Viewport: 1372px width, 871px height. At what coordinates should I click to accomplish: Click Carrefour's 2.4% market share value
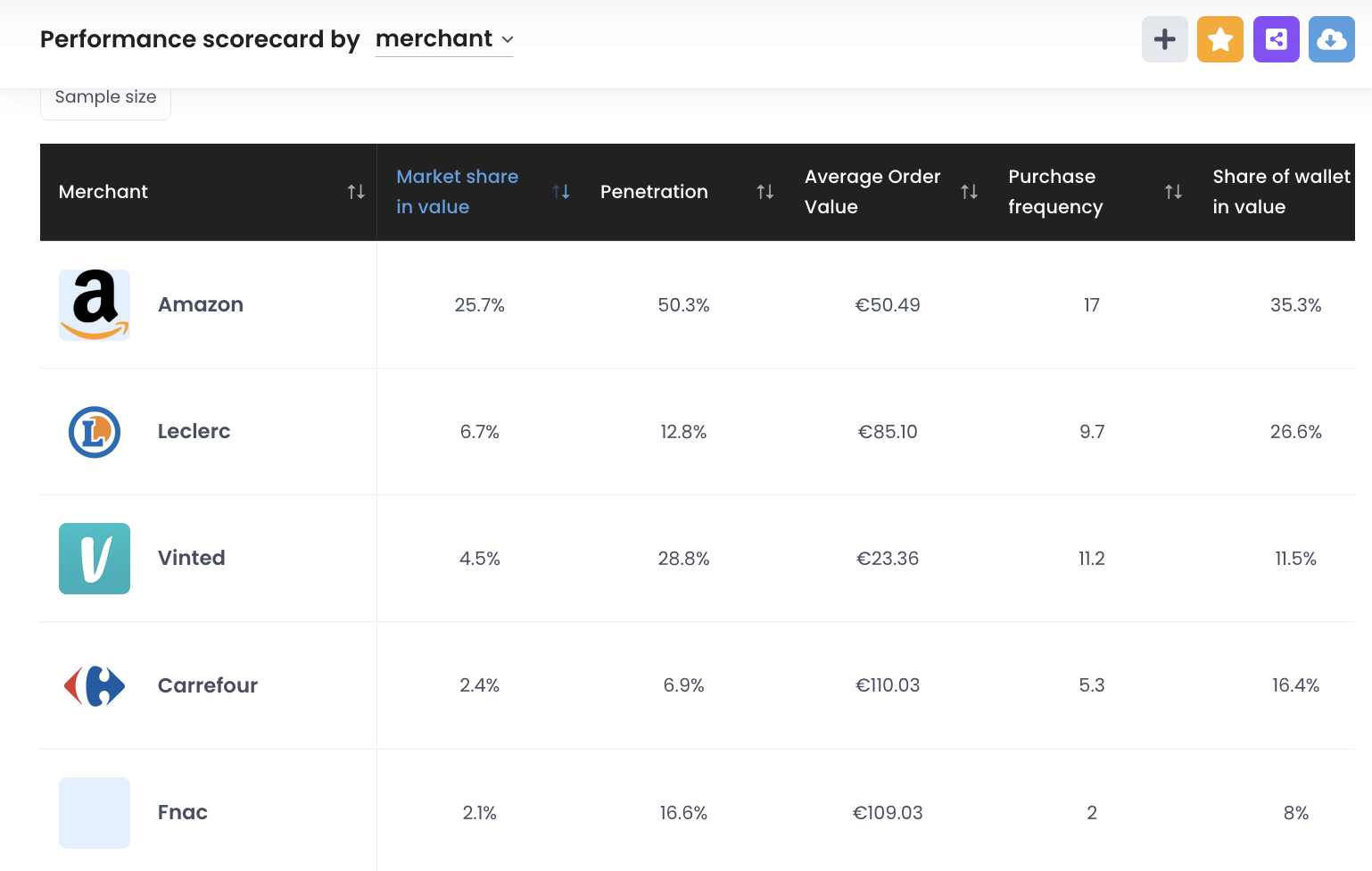[480, 685]
